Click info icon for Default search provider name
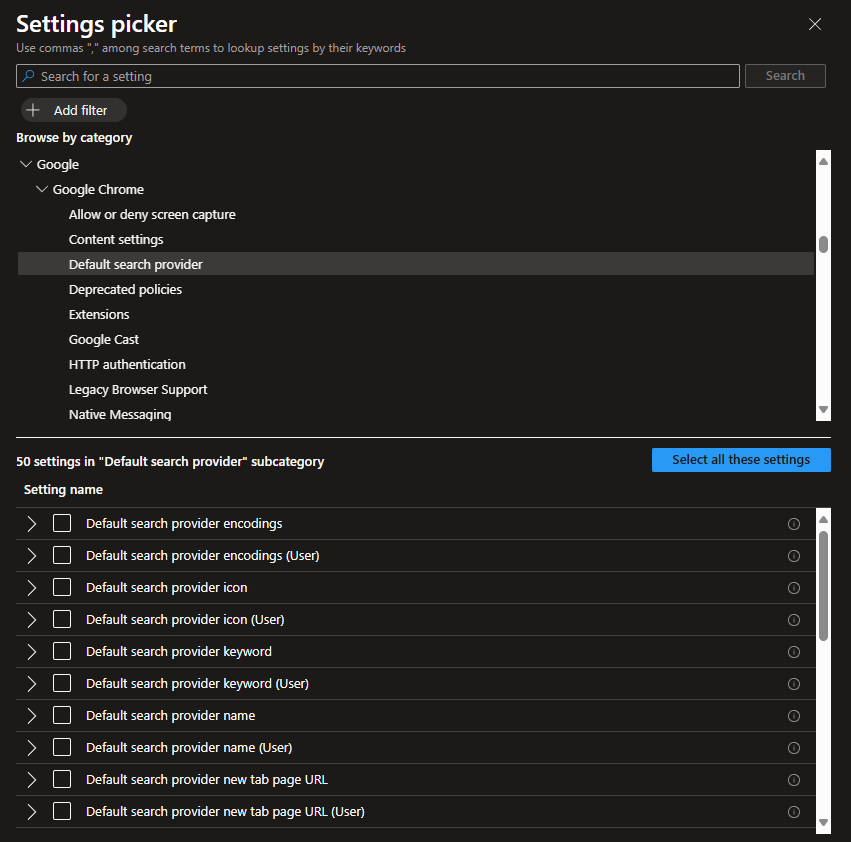The width and height of the screenshot is (851, 842). [793, 716]
